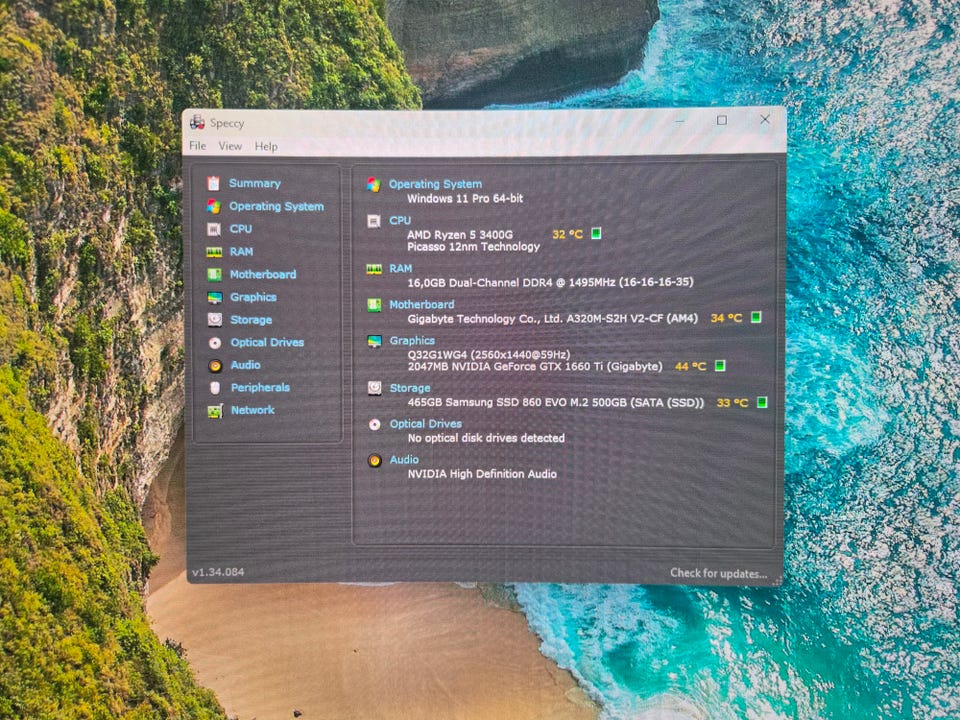The height and width of the screenshot is (720, 960).
Task: Open the View menu
Action: pyautogui.click(x=230, y=146)
